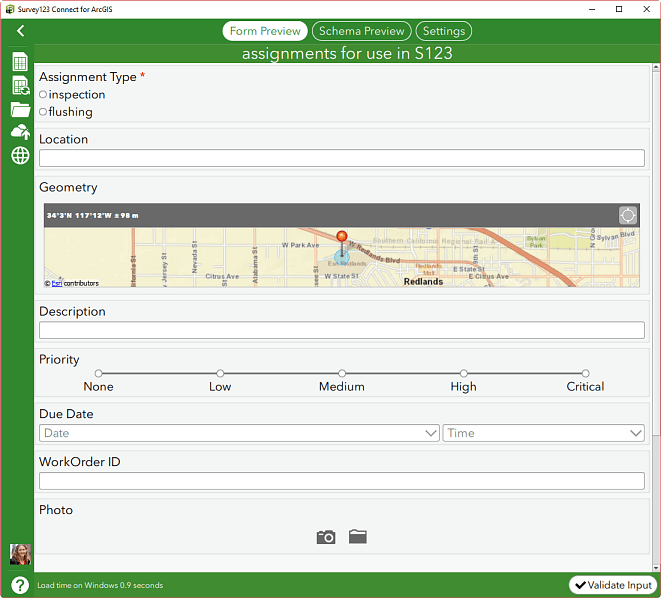Click the form title assignments for use in S123

coord(347,54)
